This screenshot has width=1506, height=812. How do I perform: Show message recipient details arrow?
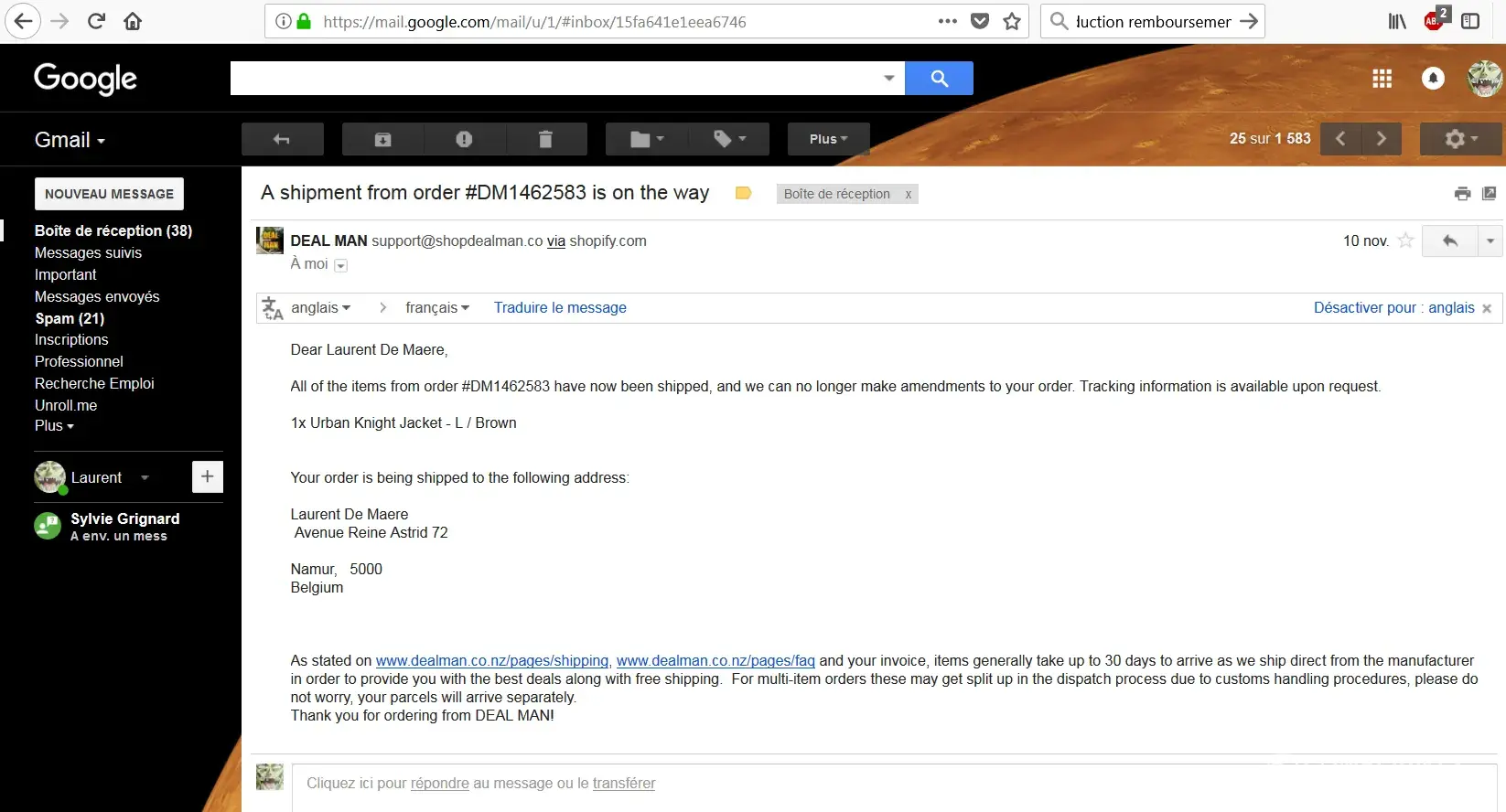coord(341,265)
